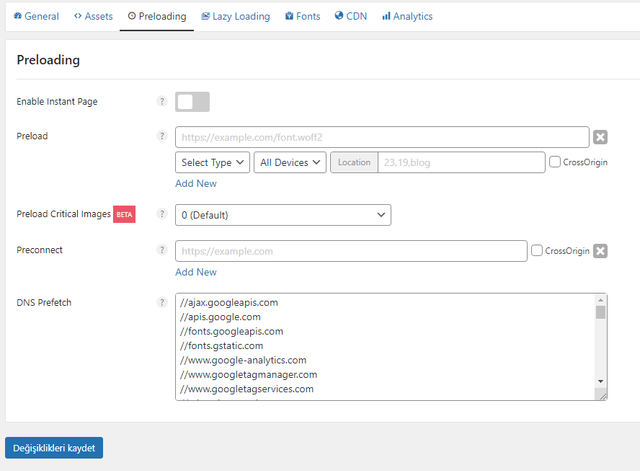Click the Lazy Loading tab image icon
This screenshot has height=471, width=640.
pos(205,16)
